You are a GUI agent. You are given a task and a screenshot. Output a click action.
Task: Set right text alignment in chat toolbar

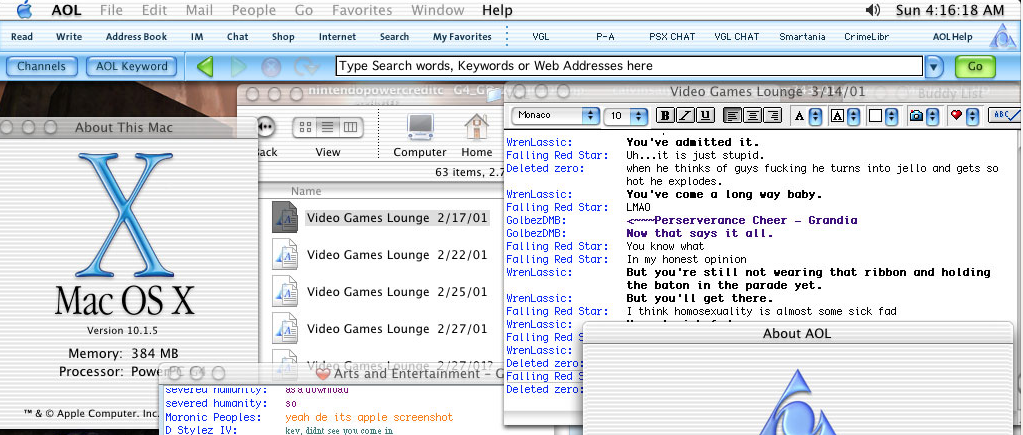click(x=773, y=115)
